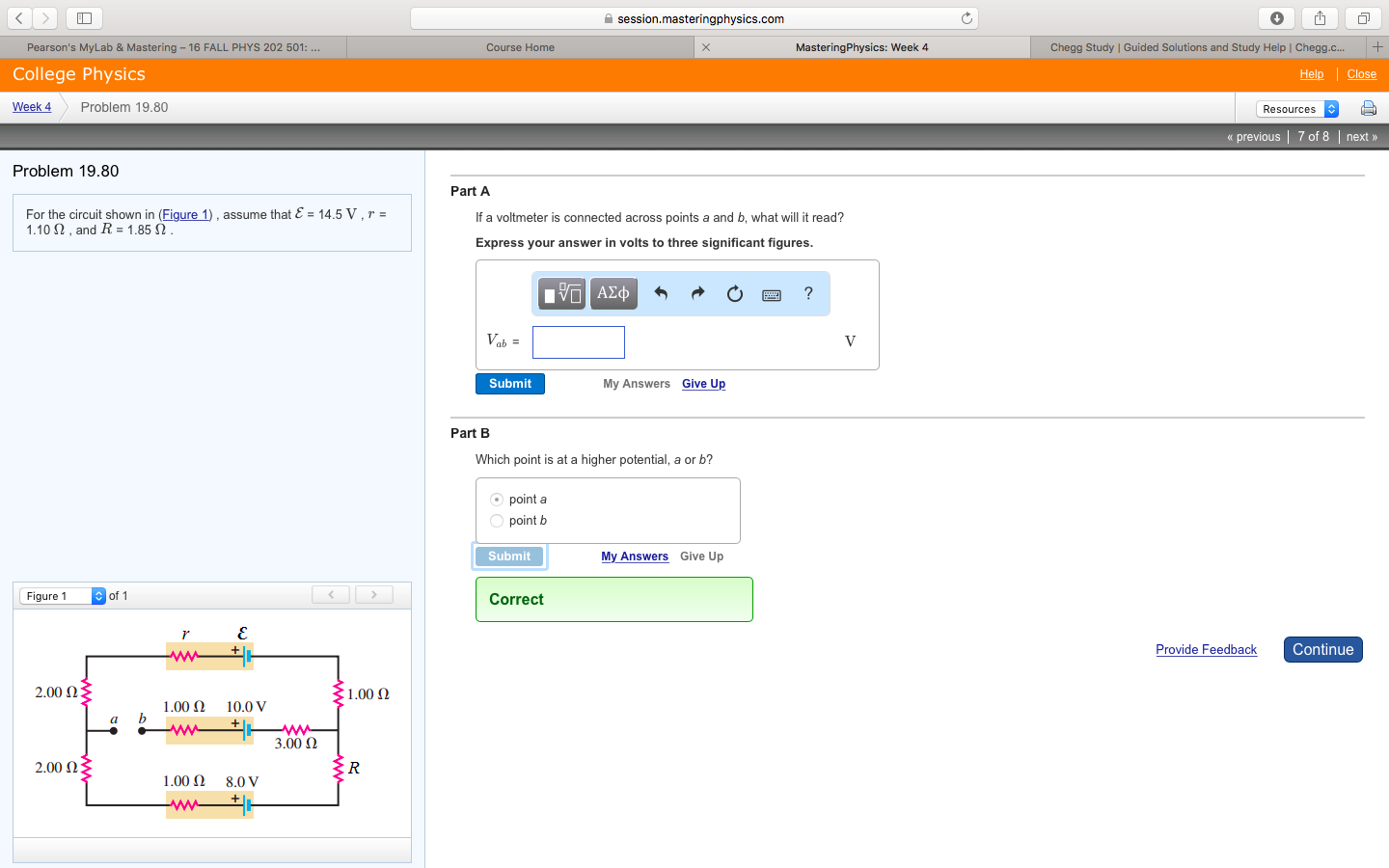This screenshot has height=868, width=1389.
Task: Show the next figure
Action: click(x=373, y=595)
